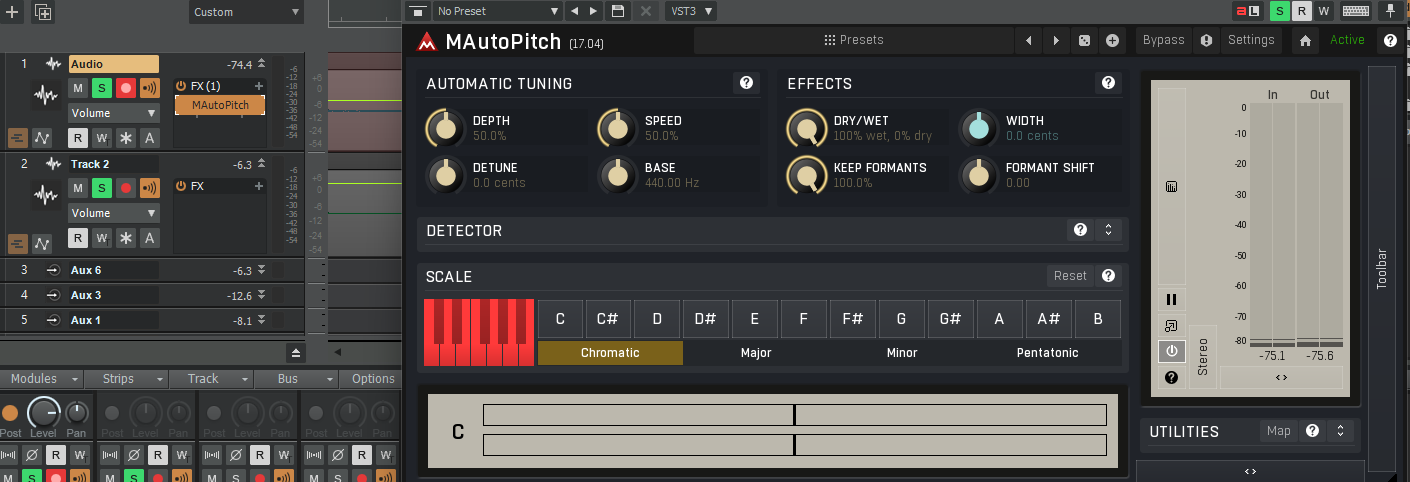Toggle write automation on Audio track
This screenshot has height=482, width=1410.
102,138
